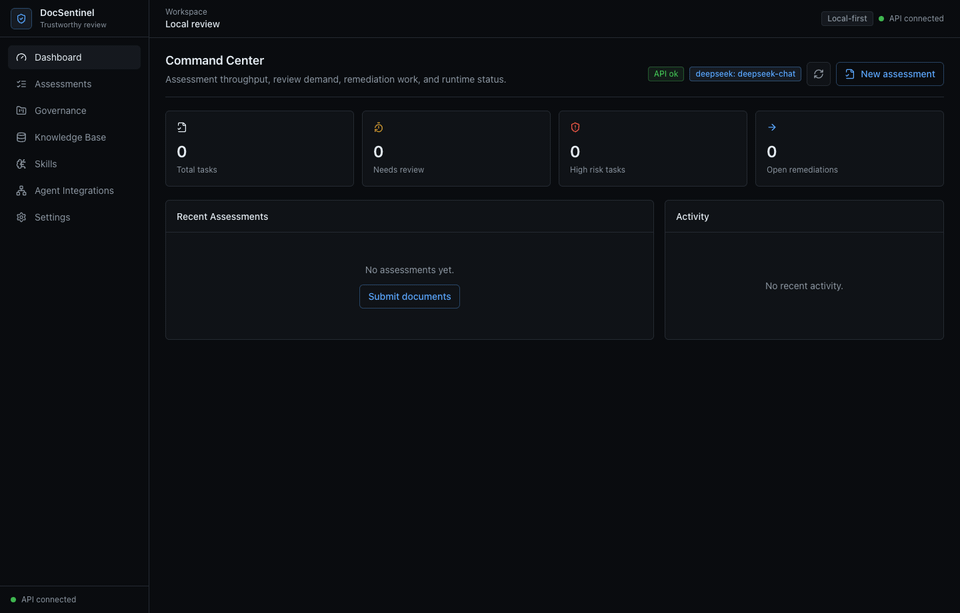Click the document icon on New assessment
This screenshot has height=613, width=960.
click(850, 74)
